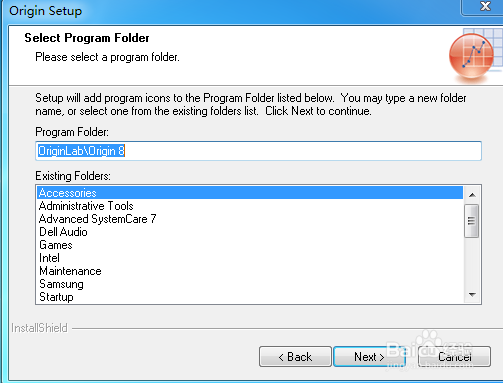The width and height of the screenshot is (503, 383).
Task: Click the folder list scroll-up arrow
Action: pos(472,195)
